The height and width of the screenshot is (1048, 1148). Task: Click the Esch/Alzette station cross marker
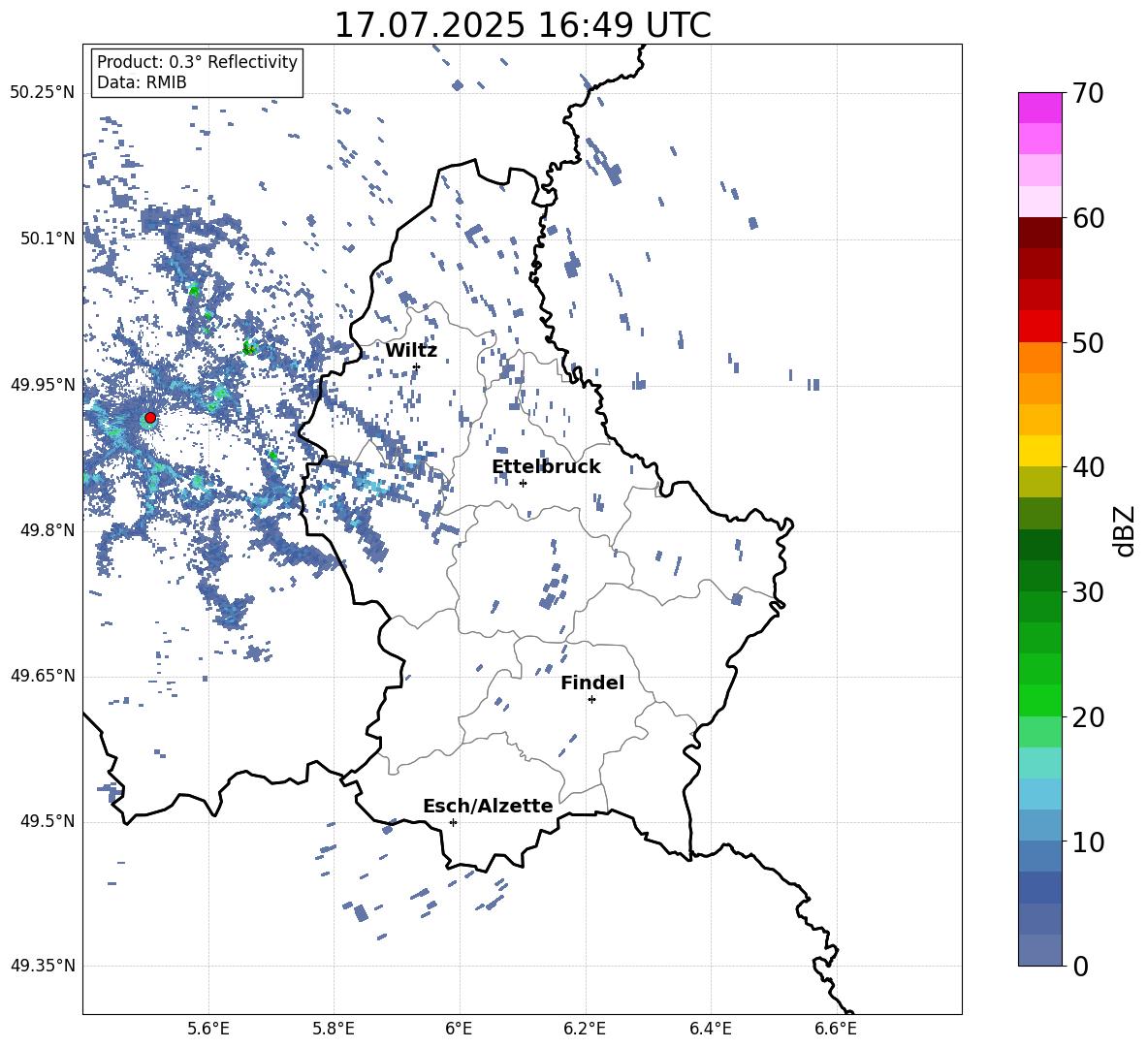(453, 822)
